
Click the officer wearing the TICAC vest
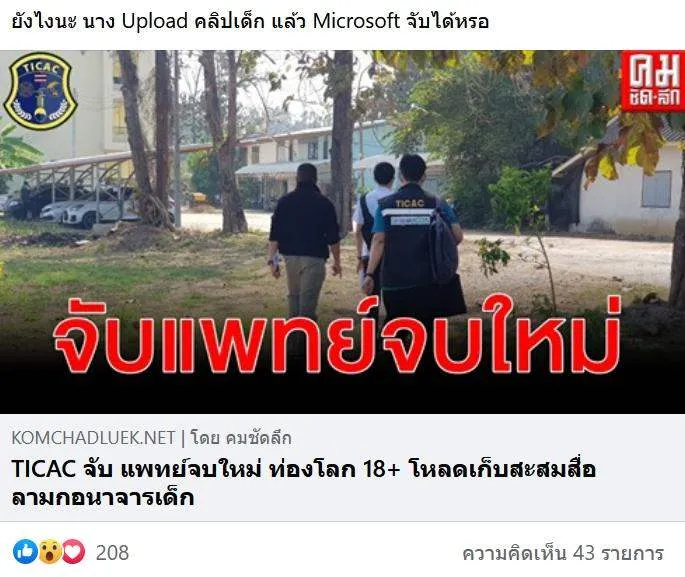[x=415, y=238]
